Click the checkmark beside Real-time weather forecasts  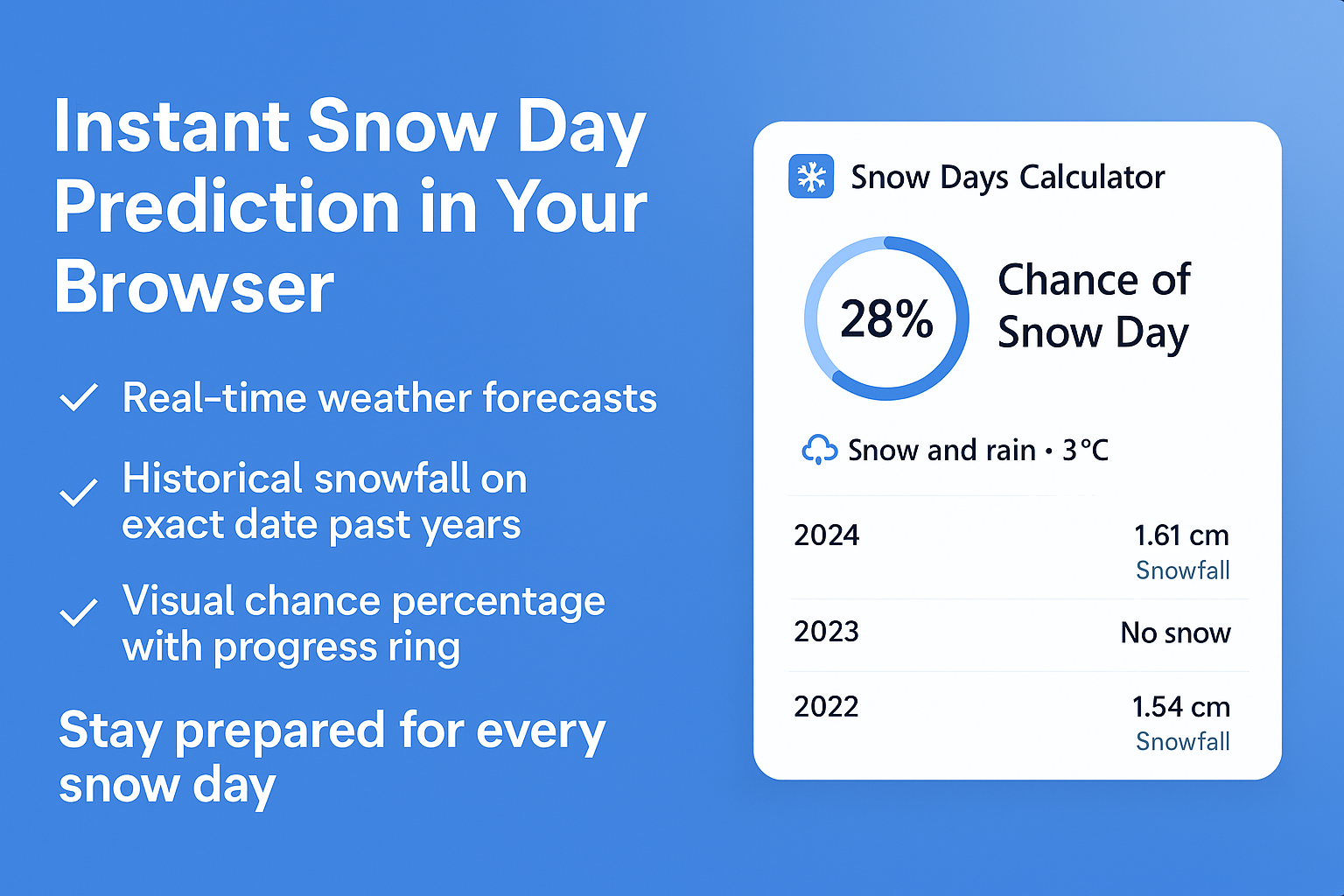click(x=79, y=398)
